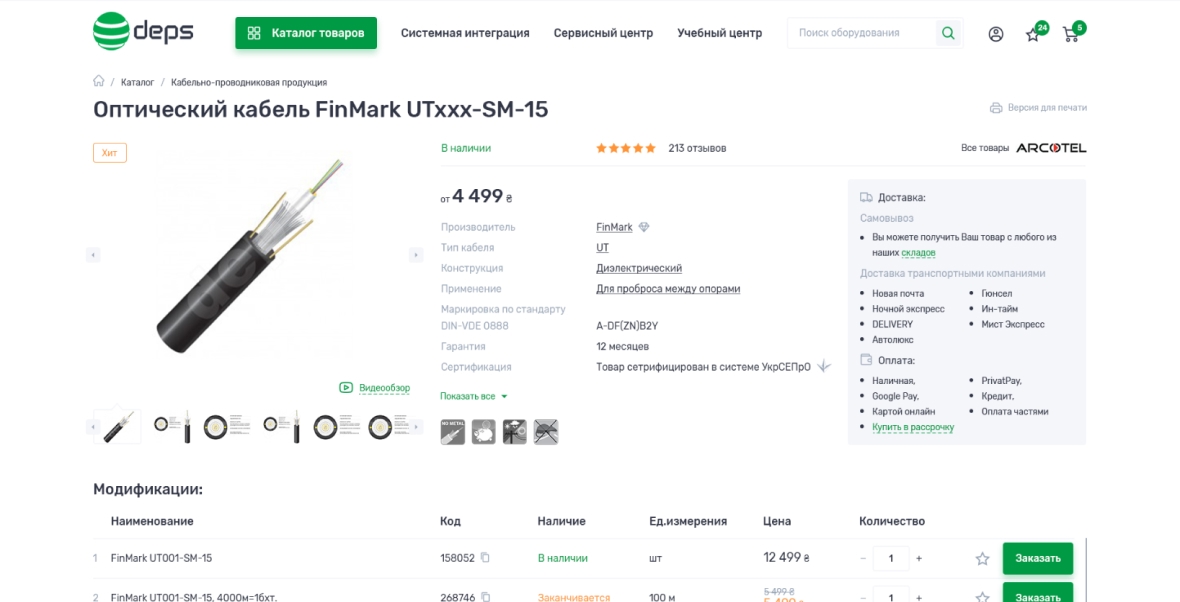
Task: Click the search magnifier button
Action: (x=947, y=34)
